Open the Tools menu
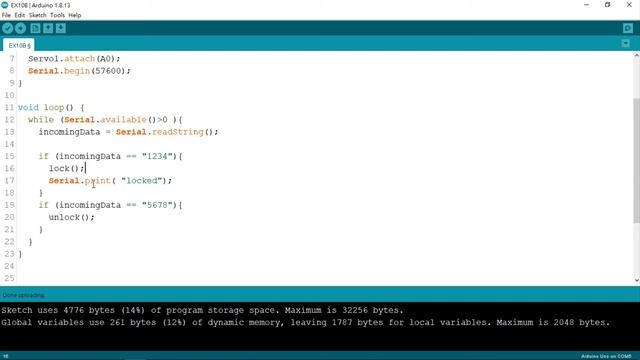 [57, 15]
